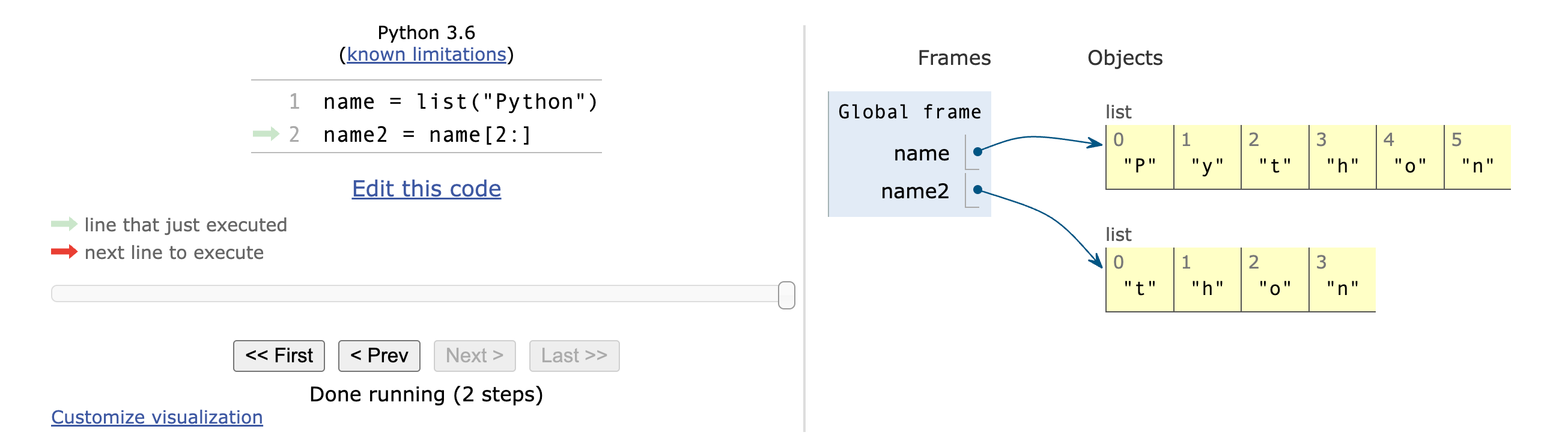This screenshot has width=1568, height=435.
Task: Click the pointer dot next to name variable
Action: point(977,151)
